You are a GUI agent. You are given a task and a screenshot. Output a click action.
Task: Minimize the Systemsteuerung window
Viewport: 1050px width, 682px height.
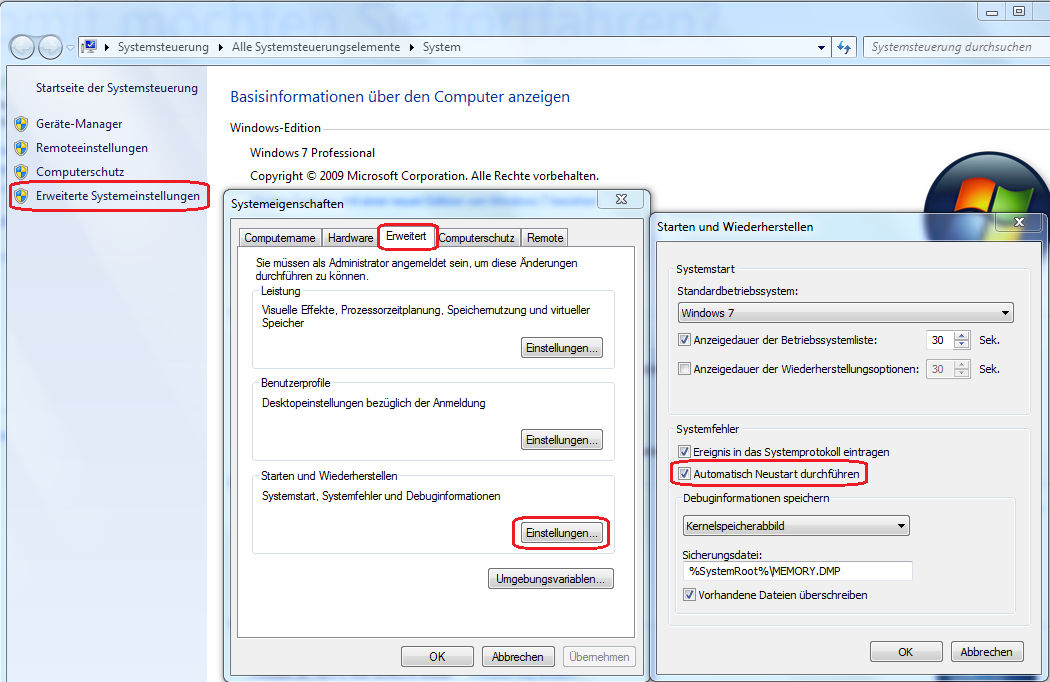click(992, 11)
